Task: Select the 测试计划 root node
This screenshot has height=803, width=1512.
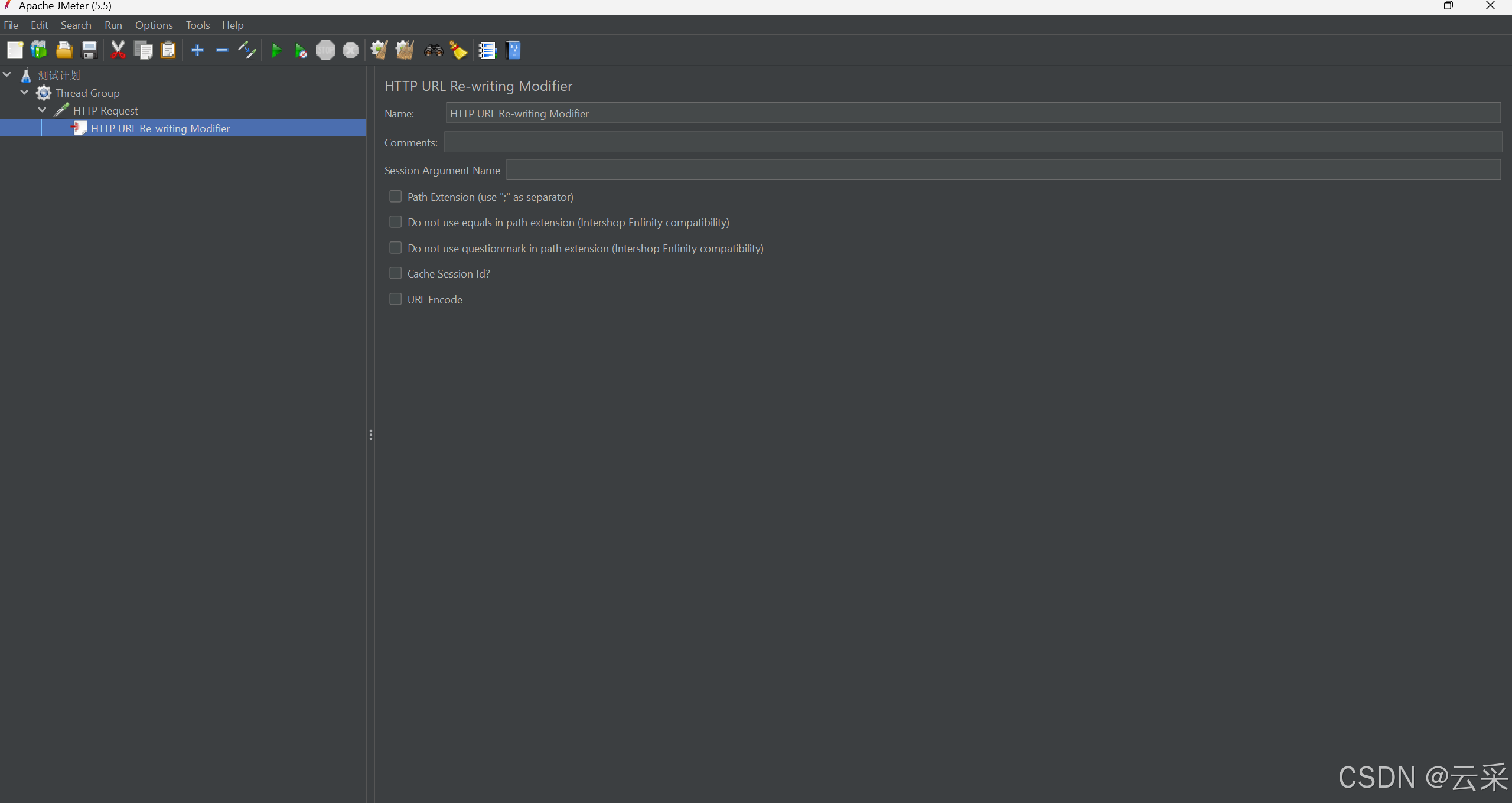Action: [59, 75]
